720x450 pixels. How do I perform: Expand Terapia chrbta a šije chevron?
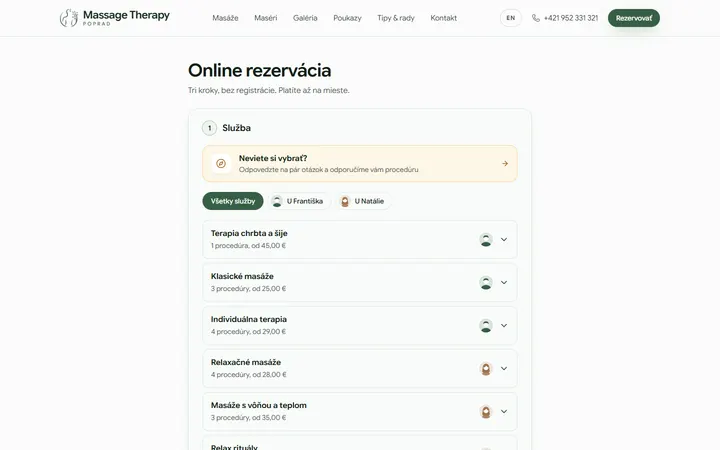pyautogui.click(x=504, y=239)
